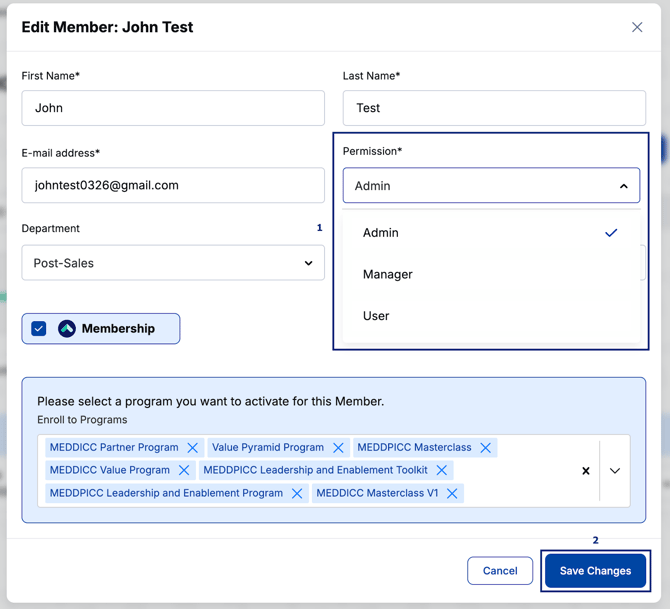The width and height of the screenshot is (670, 609).
Task: Expand the Enroll to Programs list
Action: [x=615, y=470]
